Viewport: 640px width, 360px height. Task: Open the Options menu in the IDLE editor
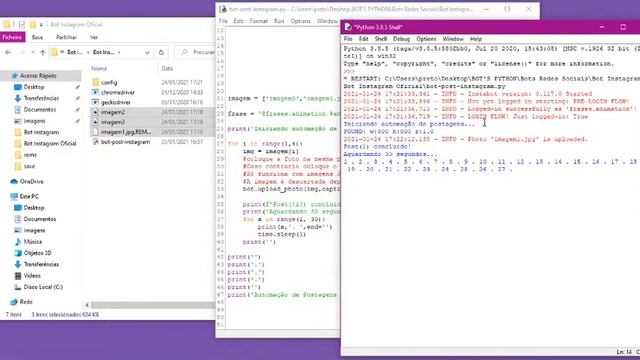300,21
